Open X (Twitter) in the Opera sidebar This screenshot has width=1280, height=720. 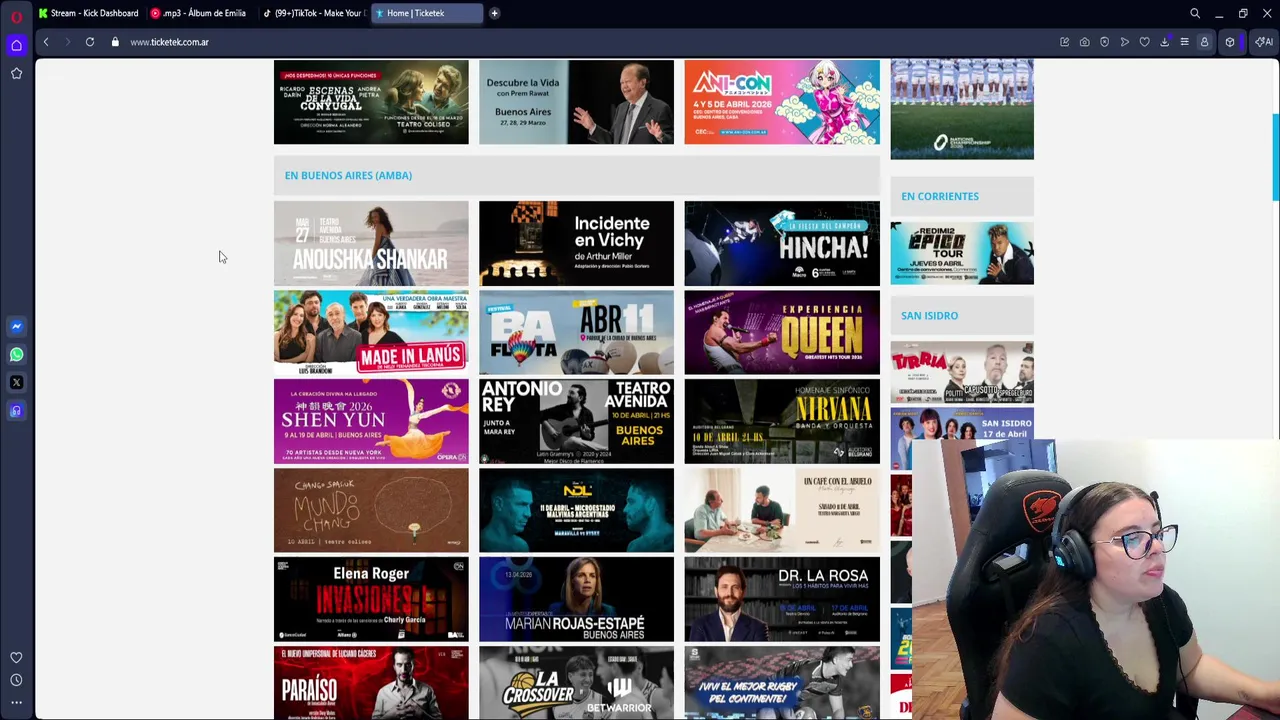point(16,382)
